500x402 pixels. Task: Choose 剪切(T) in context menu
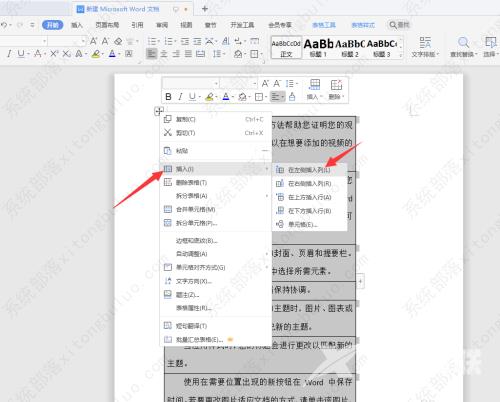216,133
